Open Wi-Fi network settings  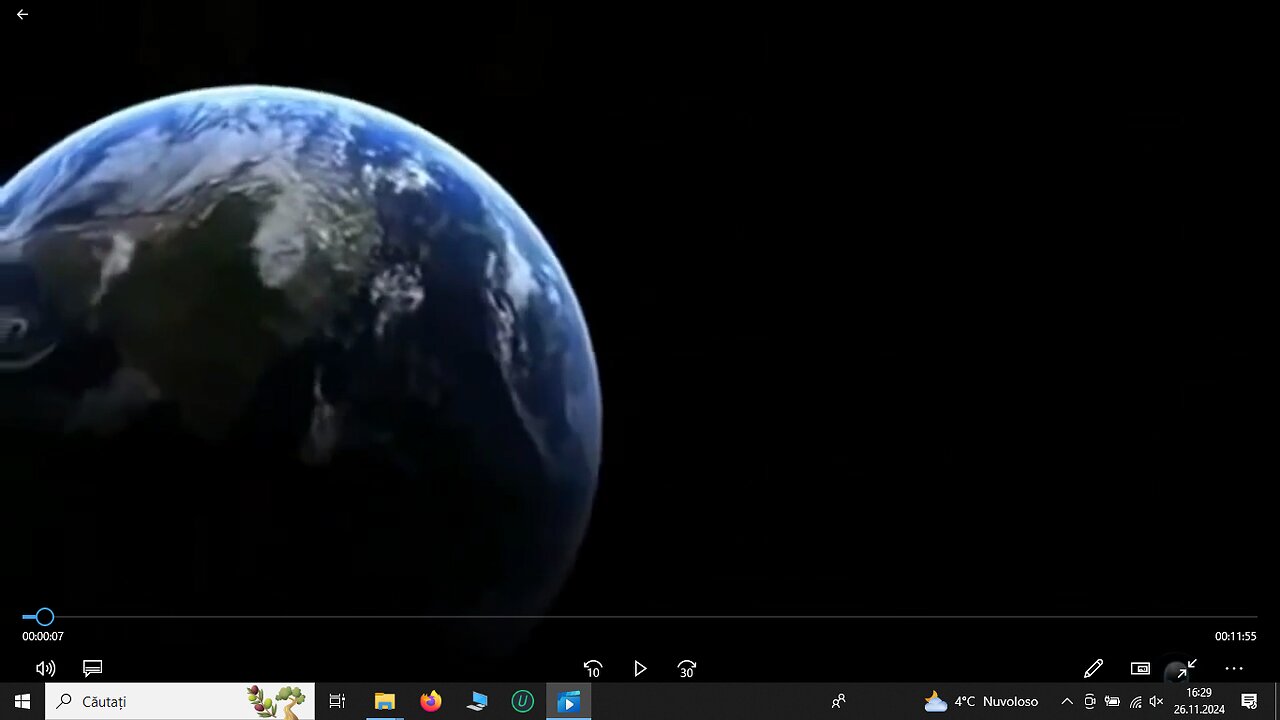coord(1135,701)
